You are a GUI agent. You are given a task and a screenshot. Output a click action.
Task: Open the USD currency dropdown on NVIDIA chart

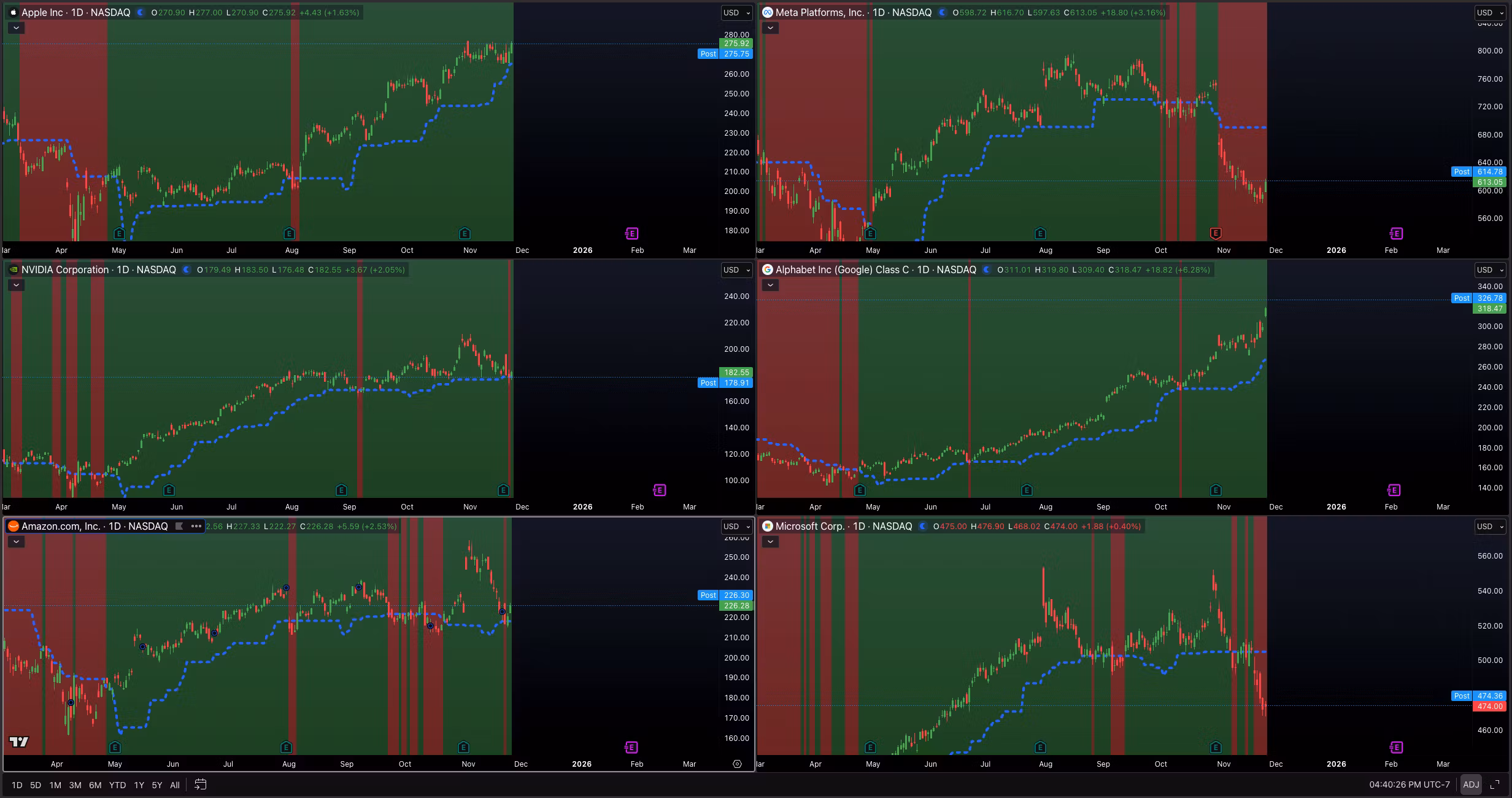736,269
